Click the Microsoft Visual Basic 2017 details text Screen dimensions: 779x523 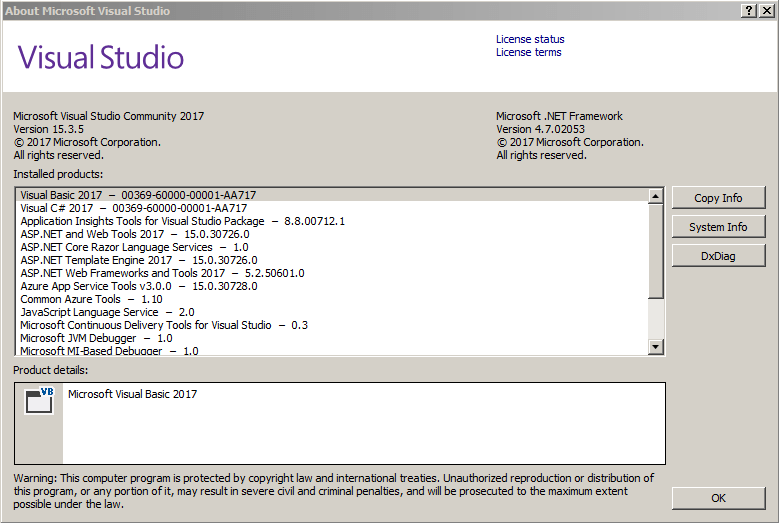coord(133,394)
